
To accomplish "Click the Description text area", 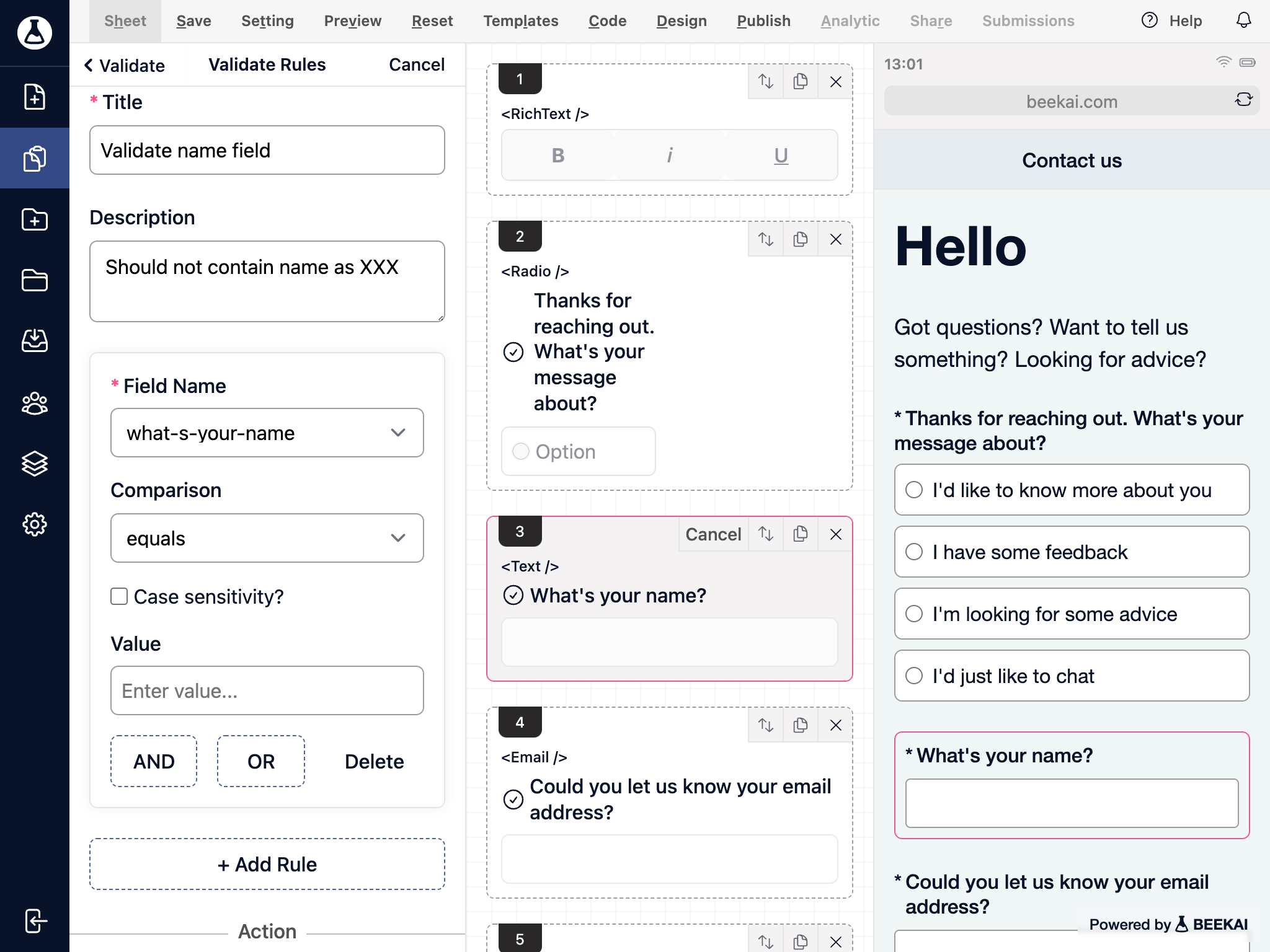I will (x=267, y=281).
